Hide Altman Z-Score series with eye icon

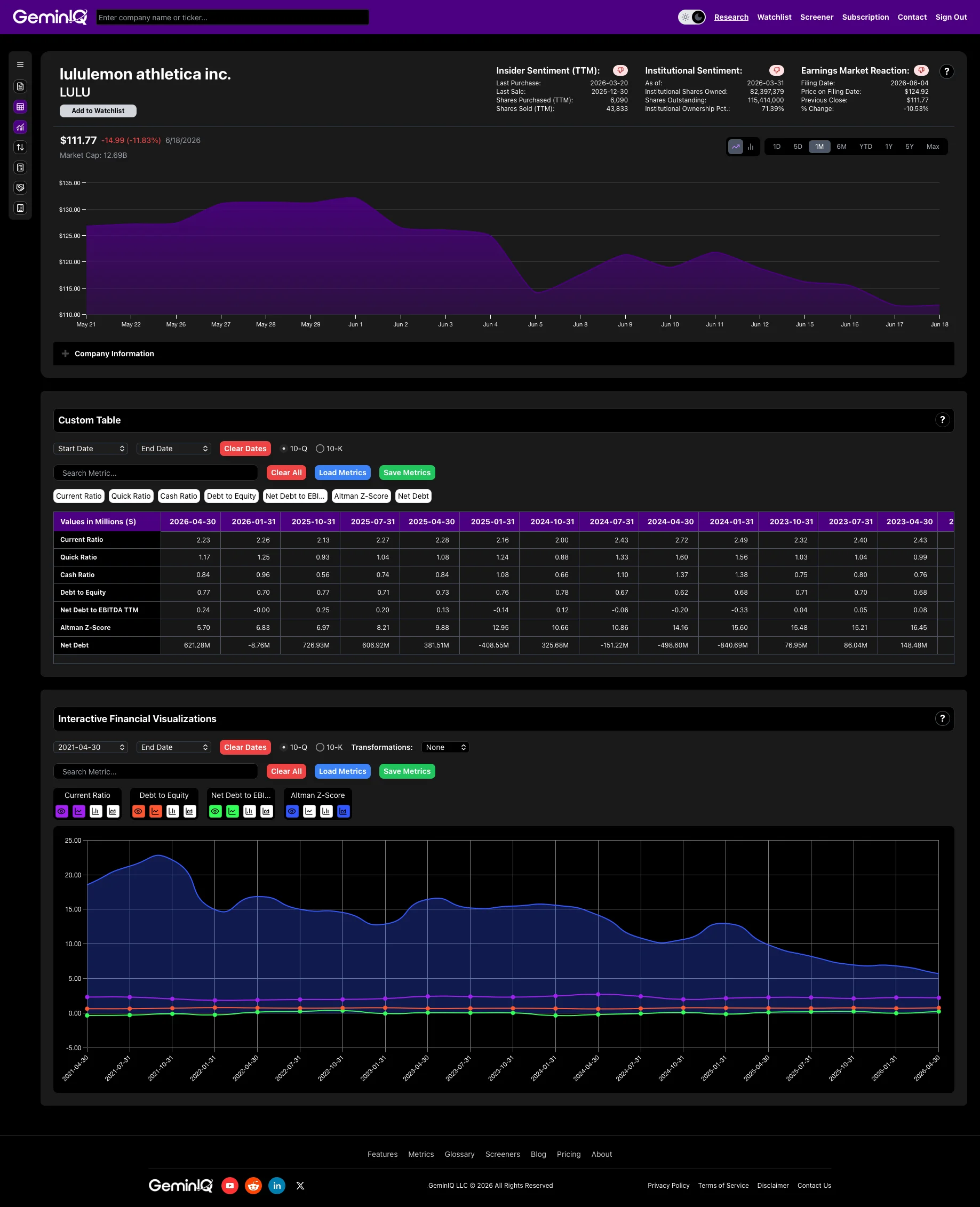(x=292, y=811)
